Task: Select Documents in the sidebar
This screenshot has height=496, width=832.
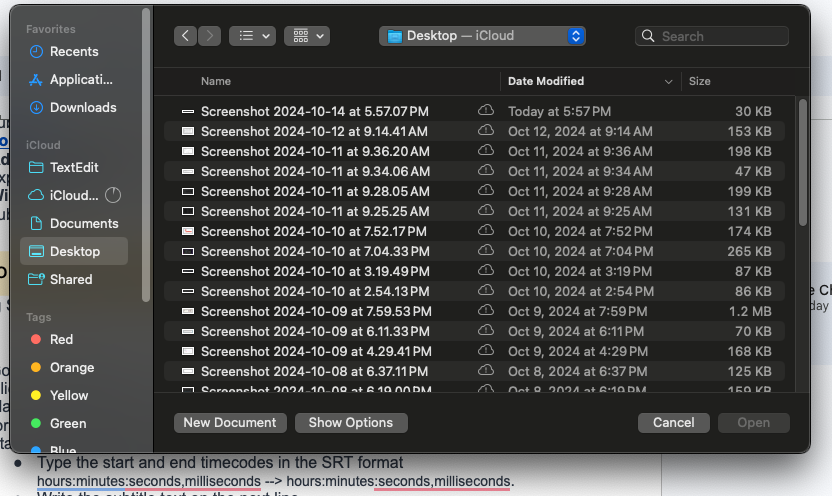Action: pyautogui.click(x=74, y=224)
